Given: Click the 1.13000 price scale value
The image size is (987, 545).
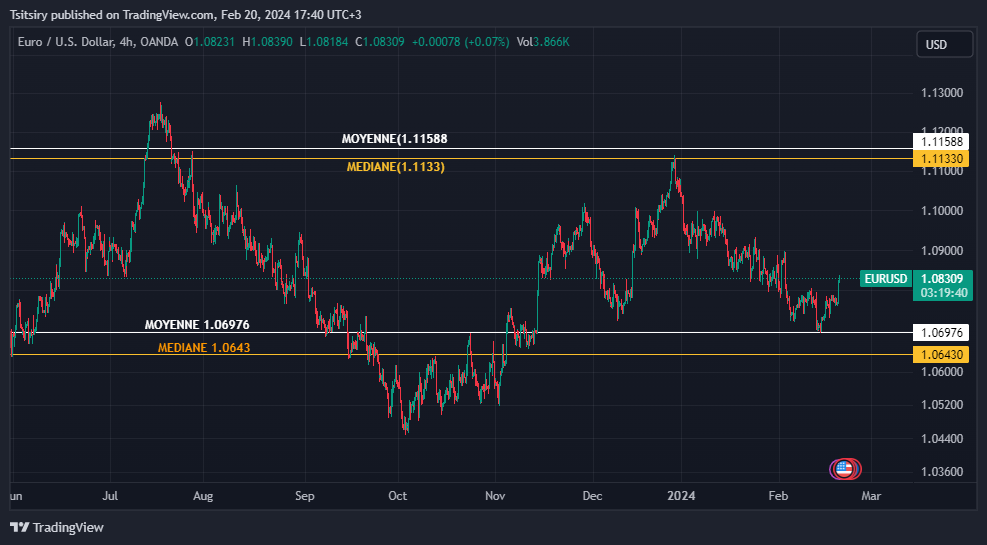Looking at the screenshot, I should [942, 93].
